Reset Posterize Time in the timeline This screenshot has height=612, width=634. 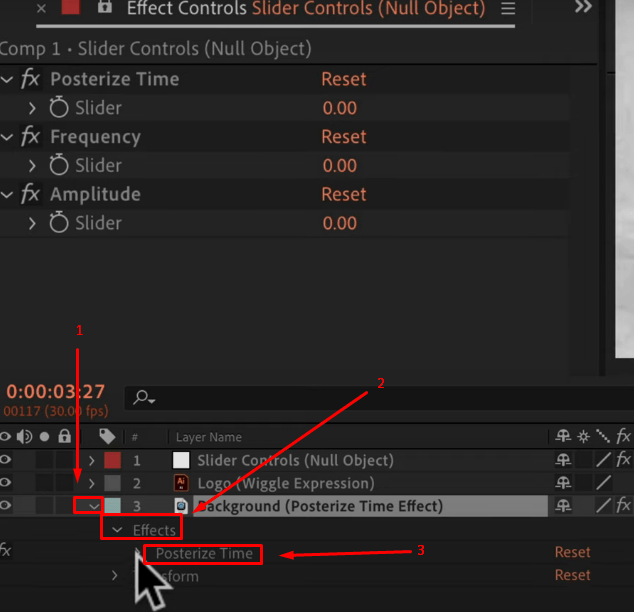[x=572, y=552]
